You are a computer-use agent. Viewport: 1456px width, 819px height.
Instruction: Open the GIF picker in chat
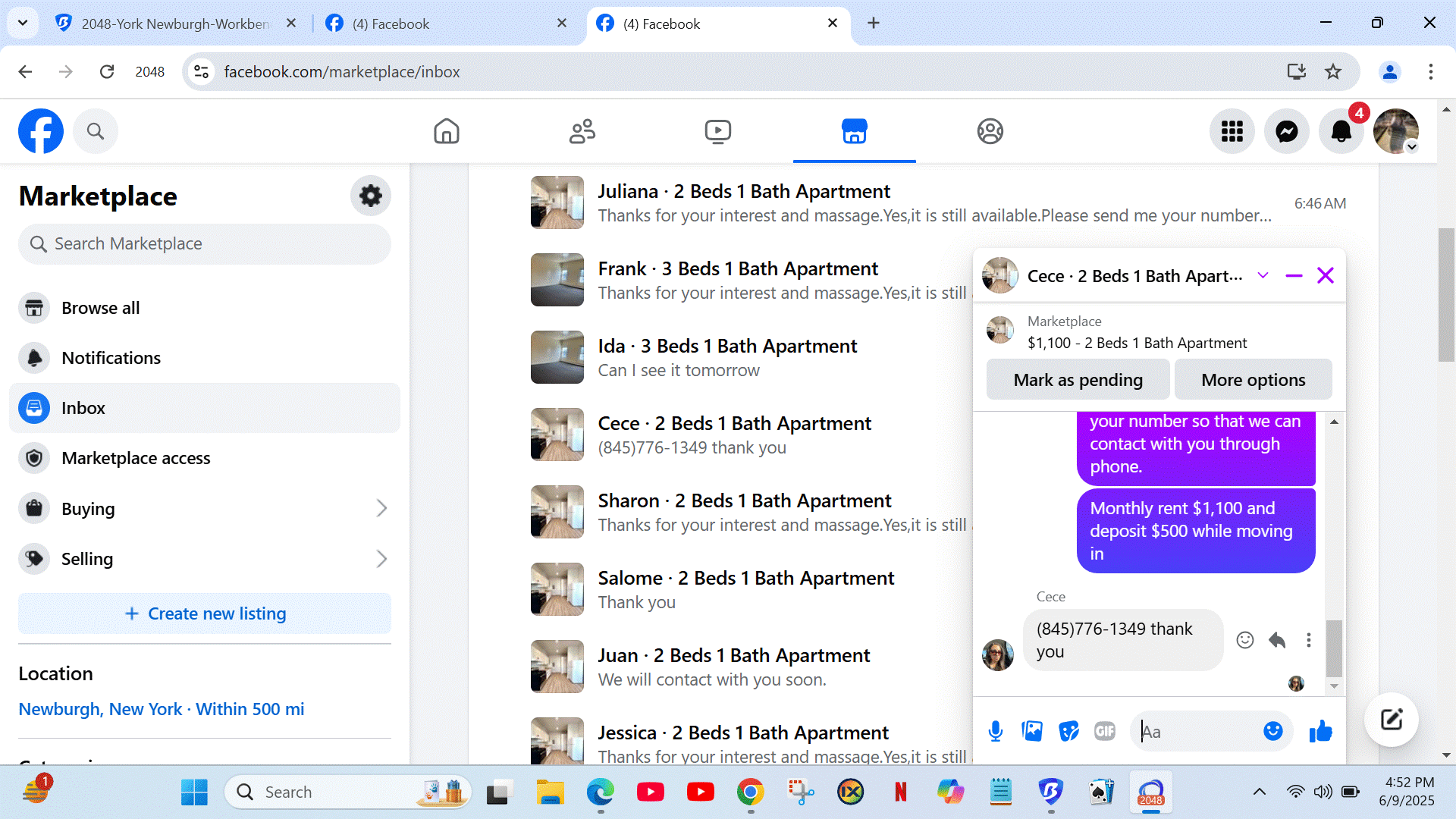coord(1105,731)
